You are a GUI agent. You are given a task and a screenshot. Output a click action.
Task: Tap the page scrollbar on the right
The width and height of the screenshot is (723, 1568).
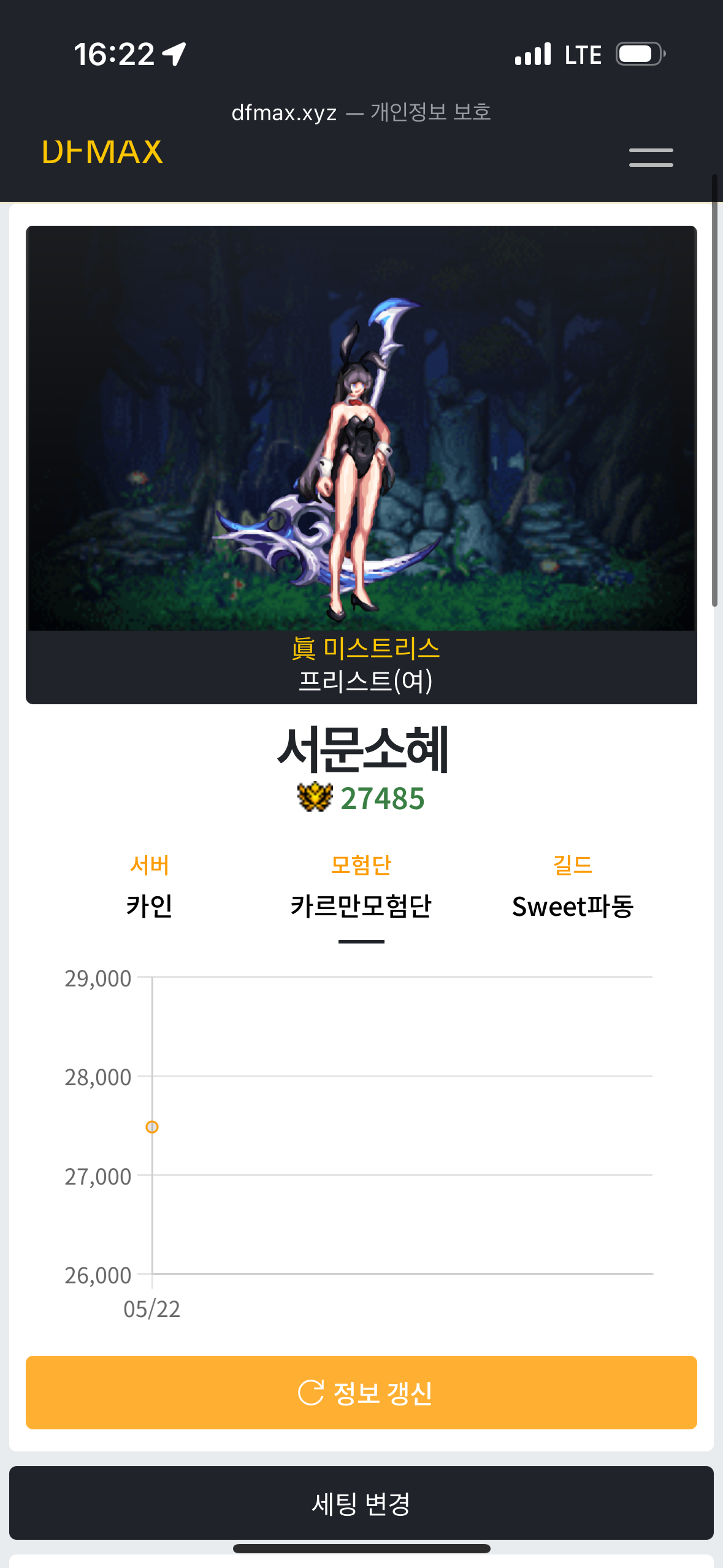714,390
